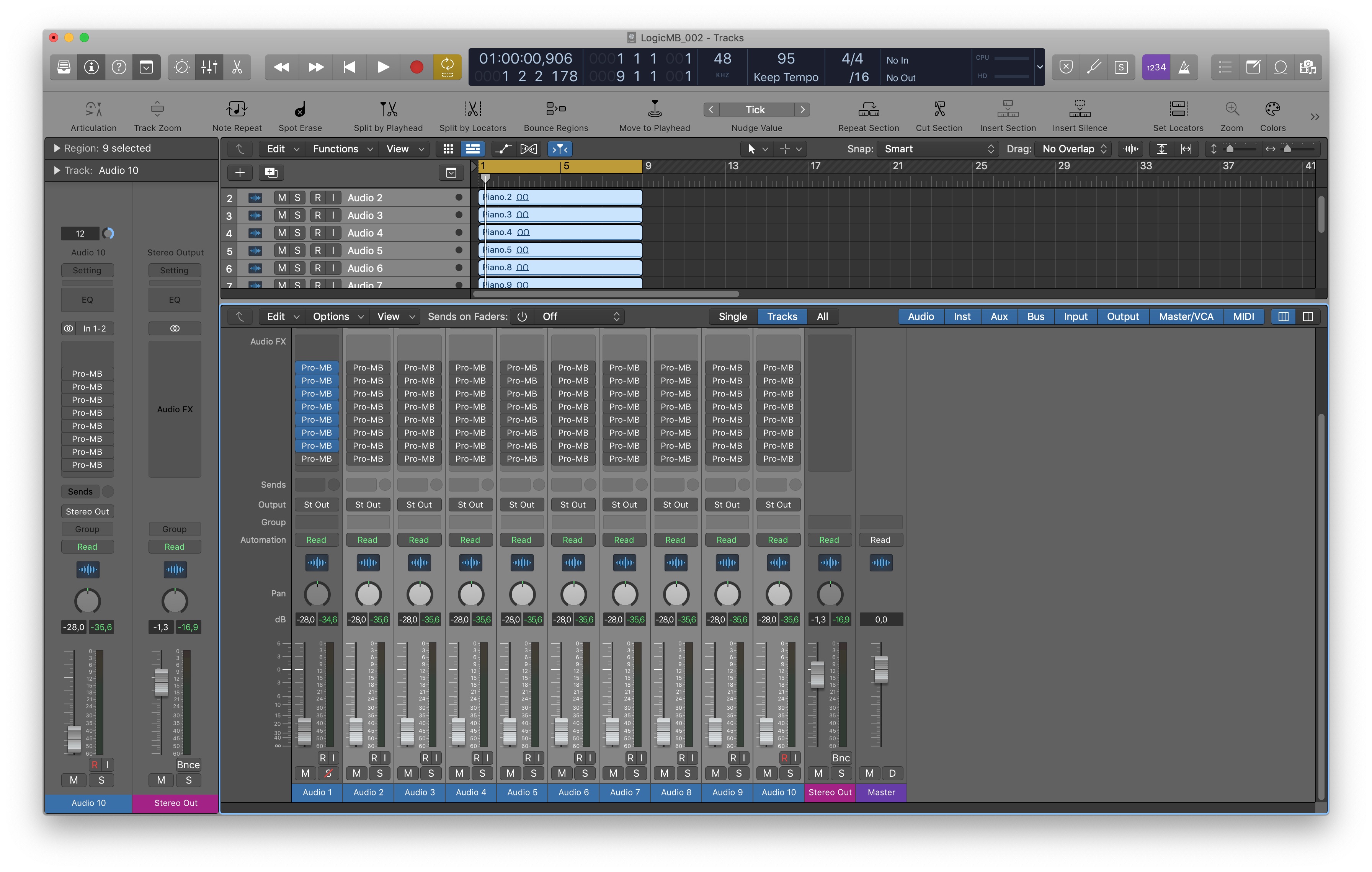Screen dimensions: 1372x872
Task: Open the Drag No Overlap dropdown
Action: (1073, 149)
